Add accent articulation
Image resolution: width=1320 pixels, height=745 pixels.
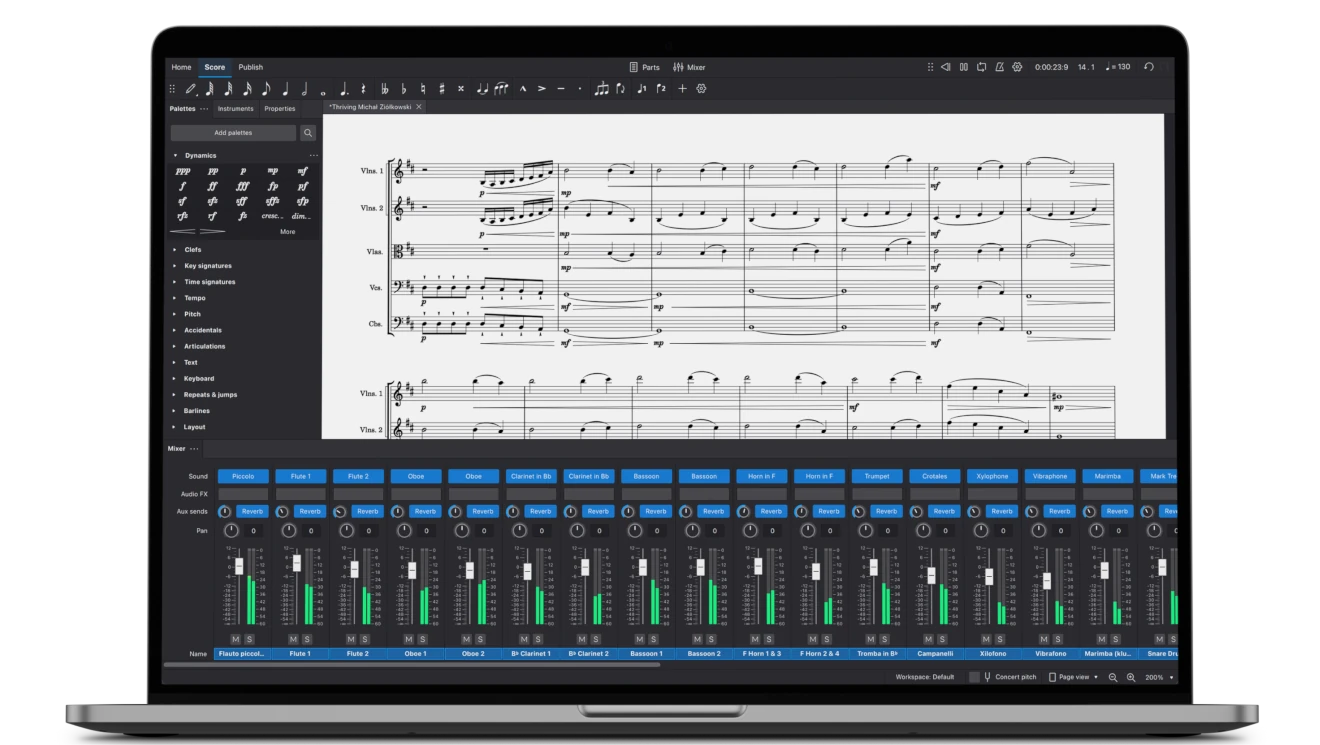(x=541, y=88)
